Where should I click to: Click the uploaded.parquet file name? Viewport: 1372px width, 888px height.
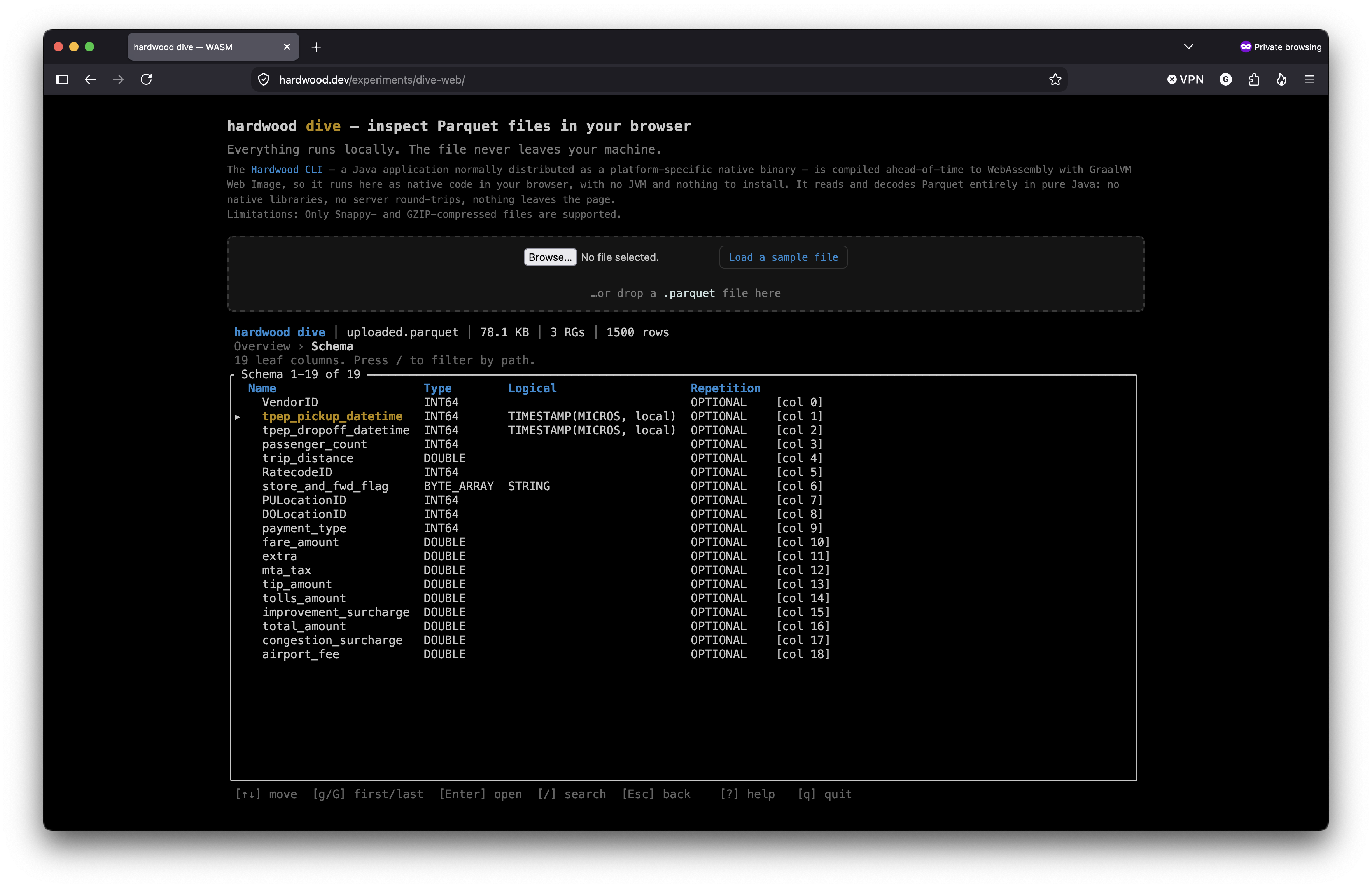coord(402,332)
